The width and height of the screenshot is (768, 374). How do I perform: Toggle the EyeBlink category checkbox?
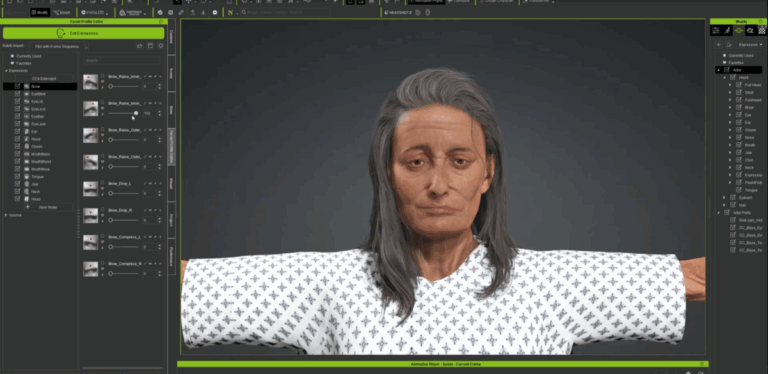tap(18, 94)
